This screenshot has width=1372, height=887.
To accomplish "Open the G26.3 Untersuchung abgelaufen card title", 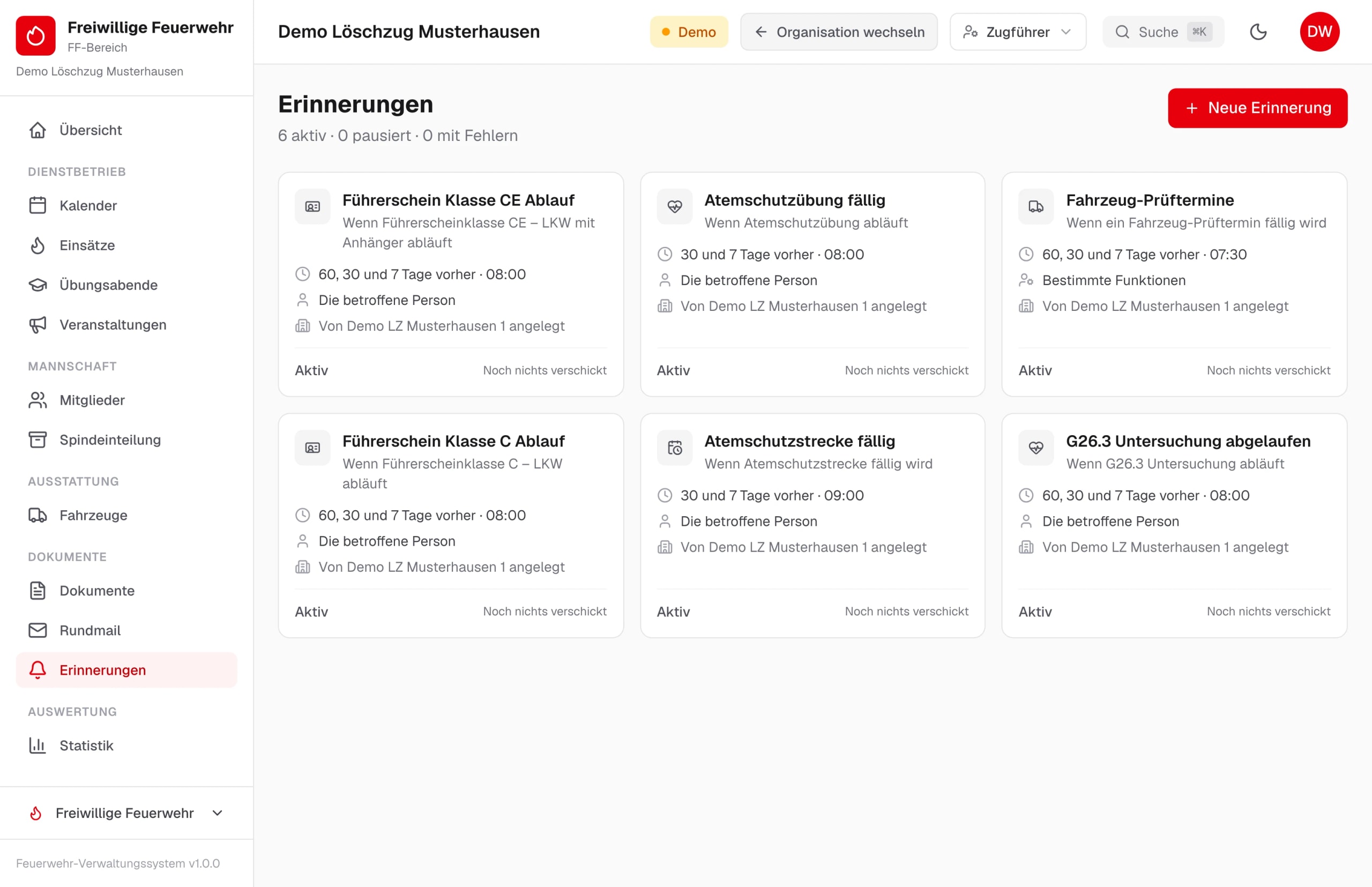I will pyautogui.click(x=1188, y=441).
